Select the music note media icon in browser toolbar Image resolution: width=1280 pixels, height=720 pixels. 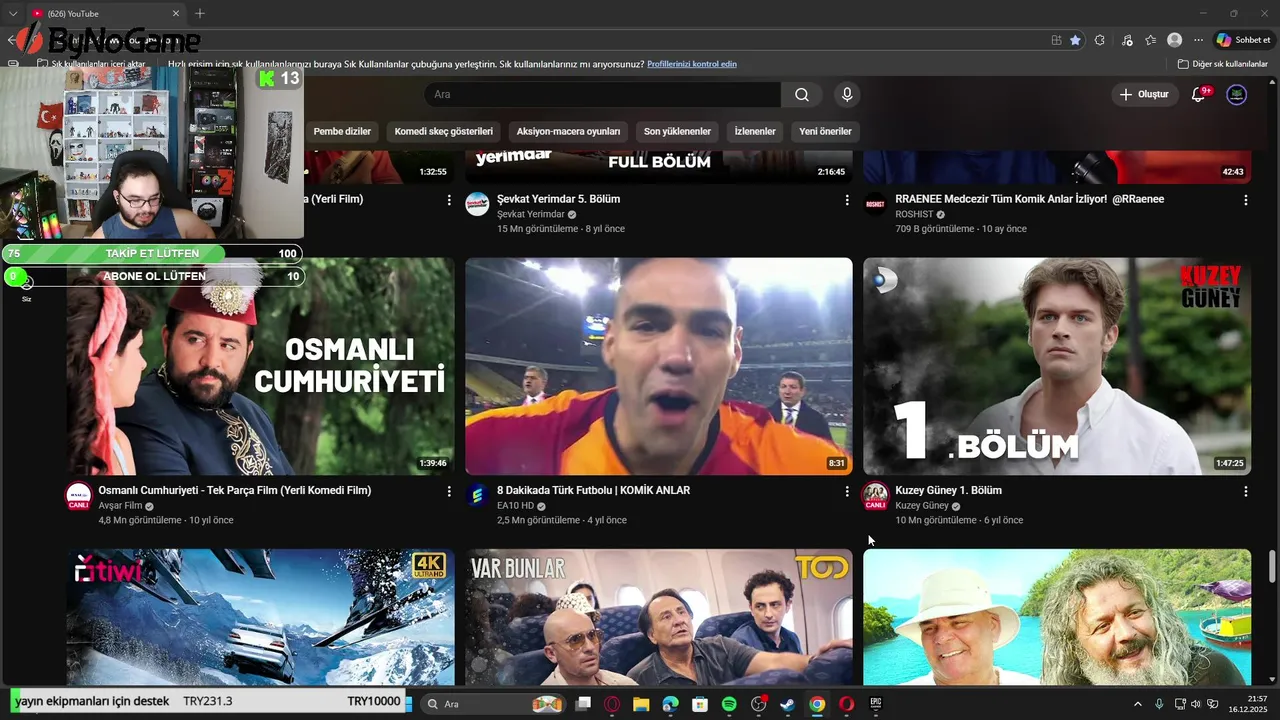coord(1127,40)
